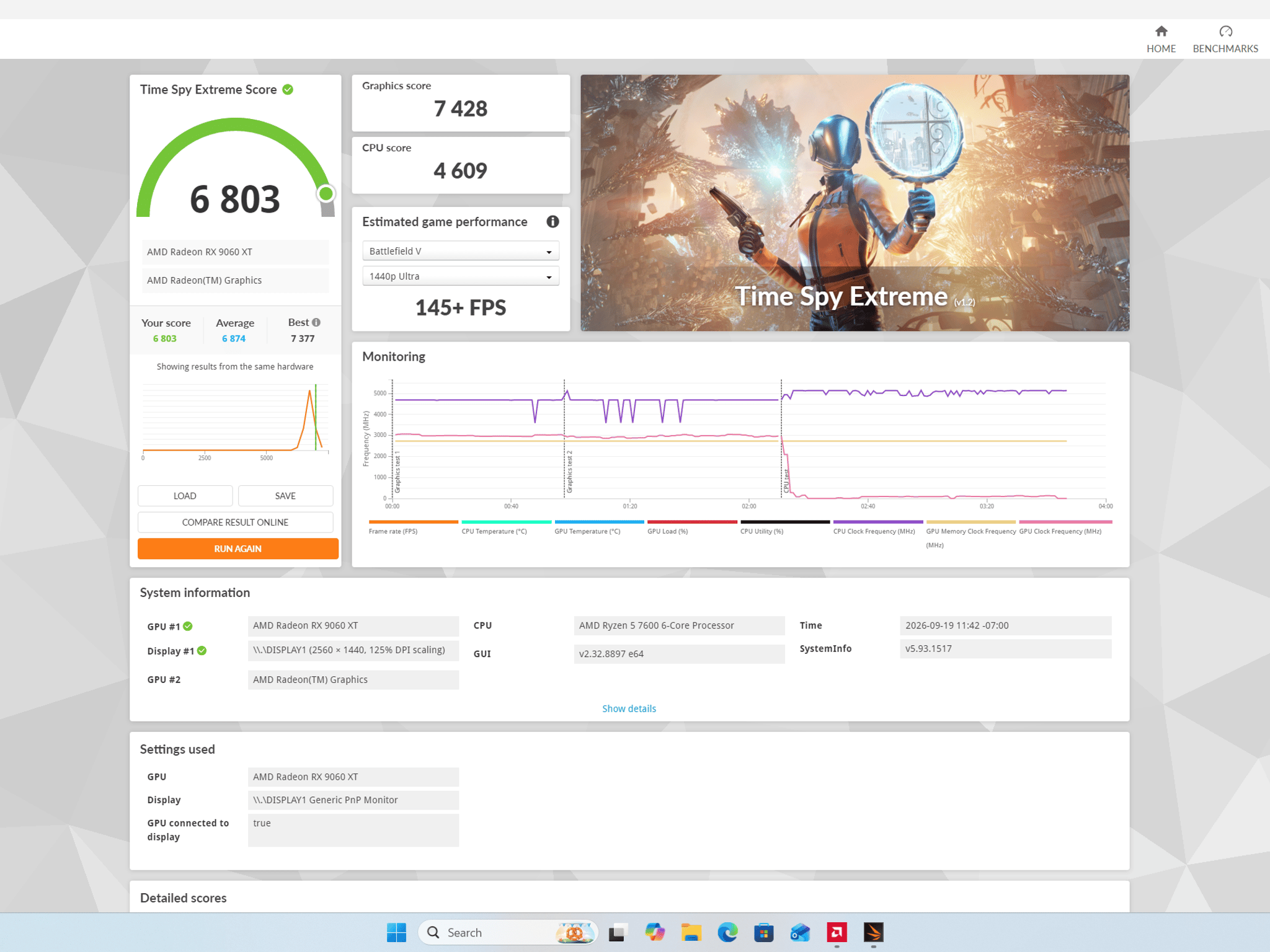Screen dimensions: 1270x952
Task: Expand system information with Show details
Action: 629,708
